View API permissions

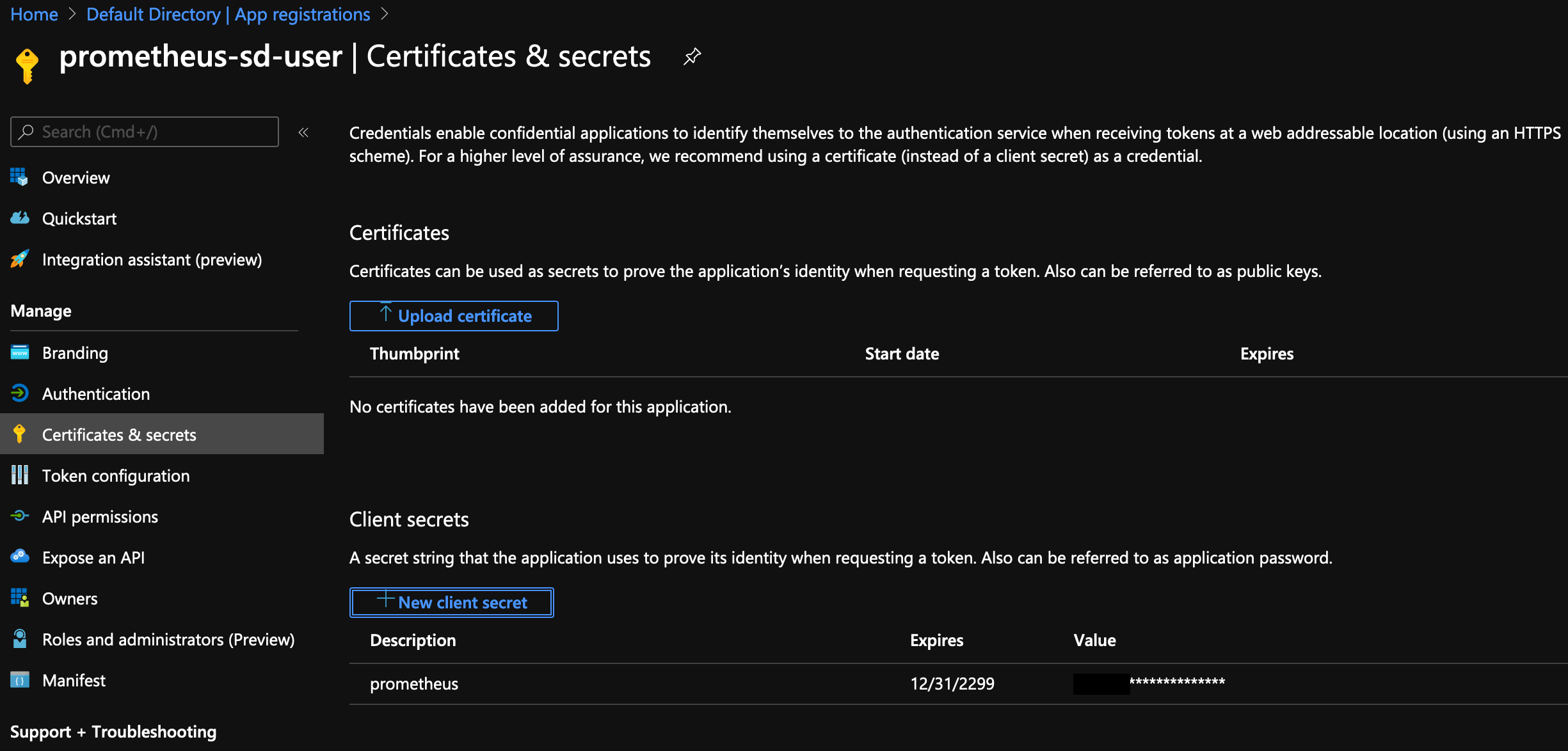[x=100, y=516]
